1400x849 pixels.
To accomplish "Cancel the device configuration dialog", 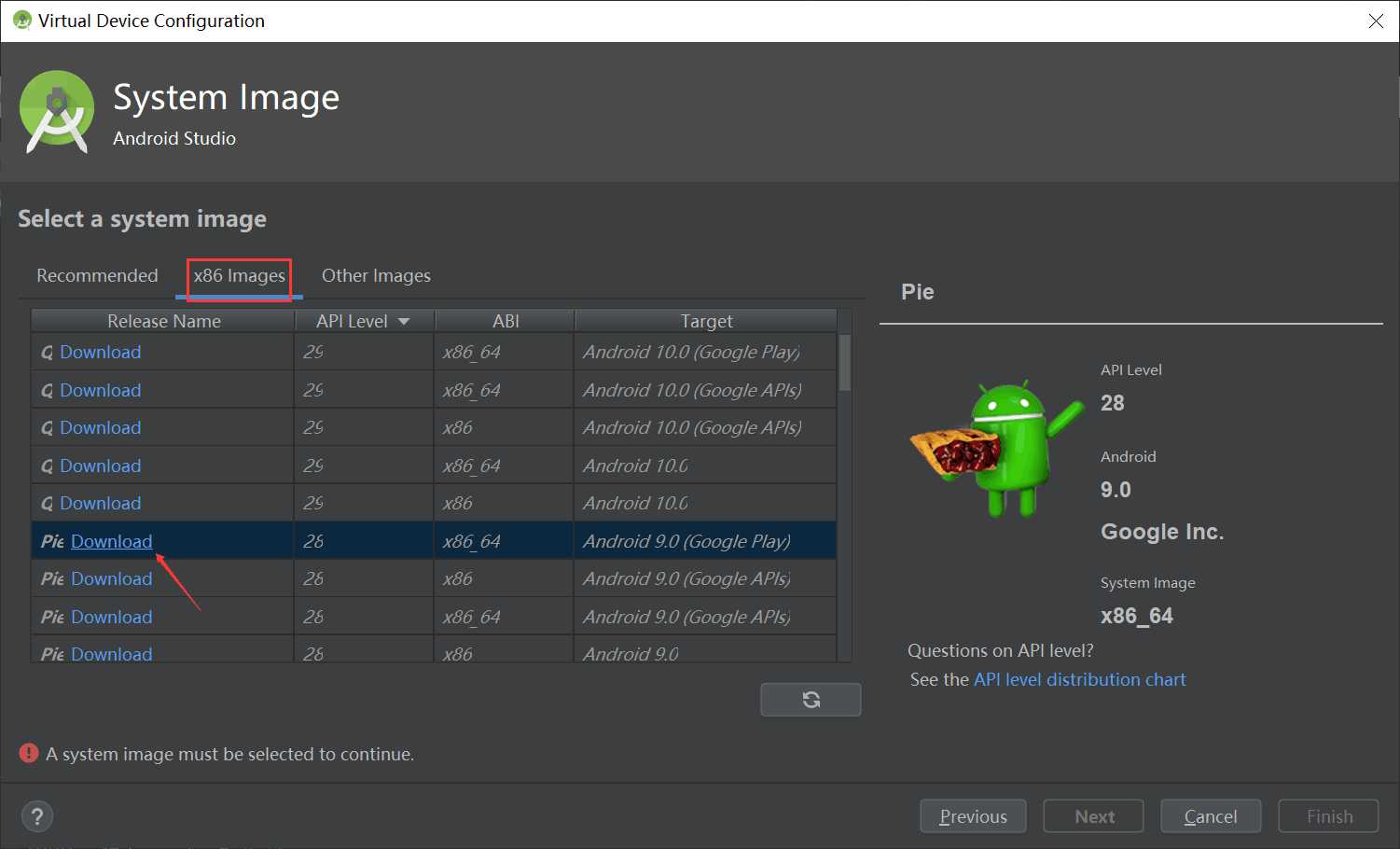I will click(x=1211, y=816).
